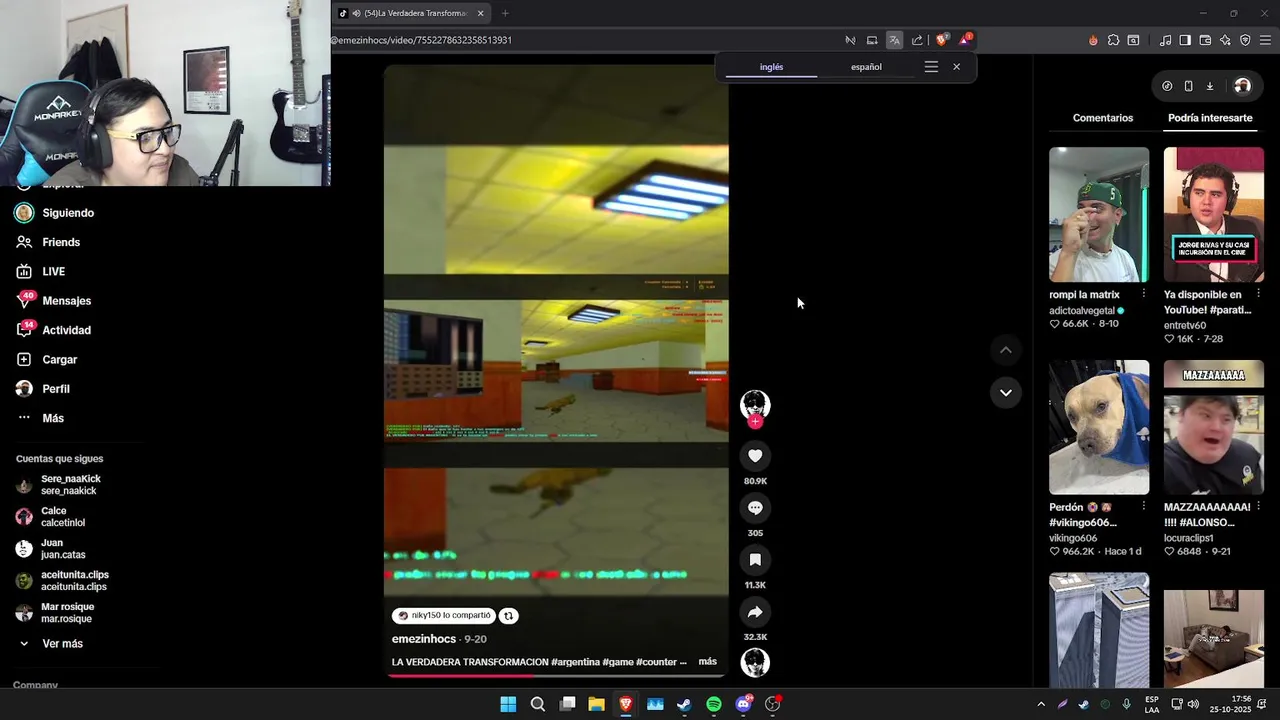Screen dimensions: 1280x720
Task: Select español in the translate popup
Action: pos(866,67)
